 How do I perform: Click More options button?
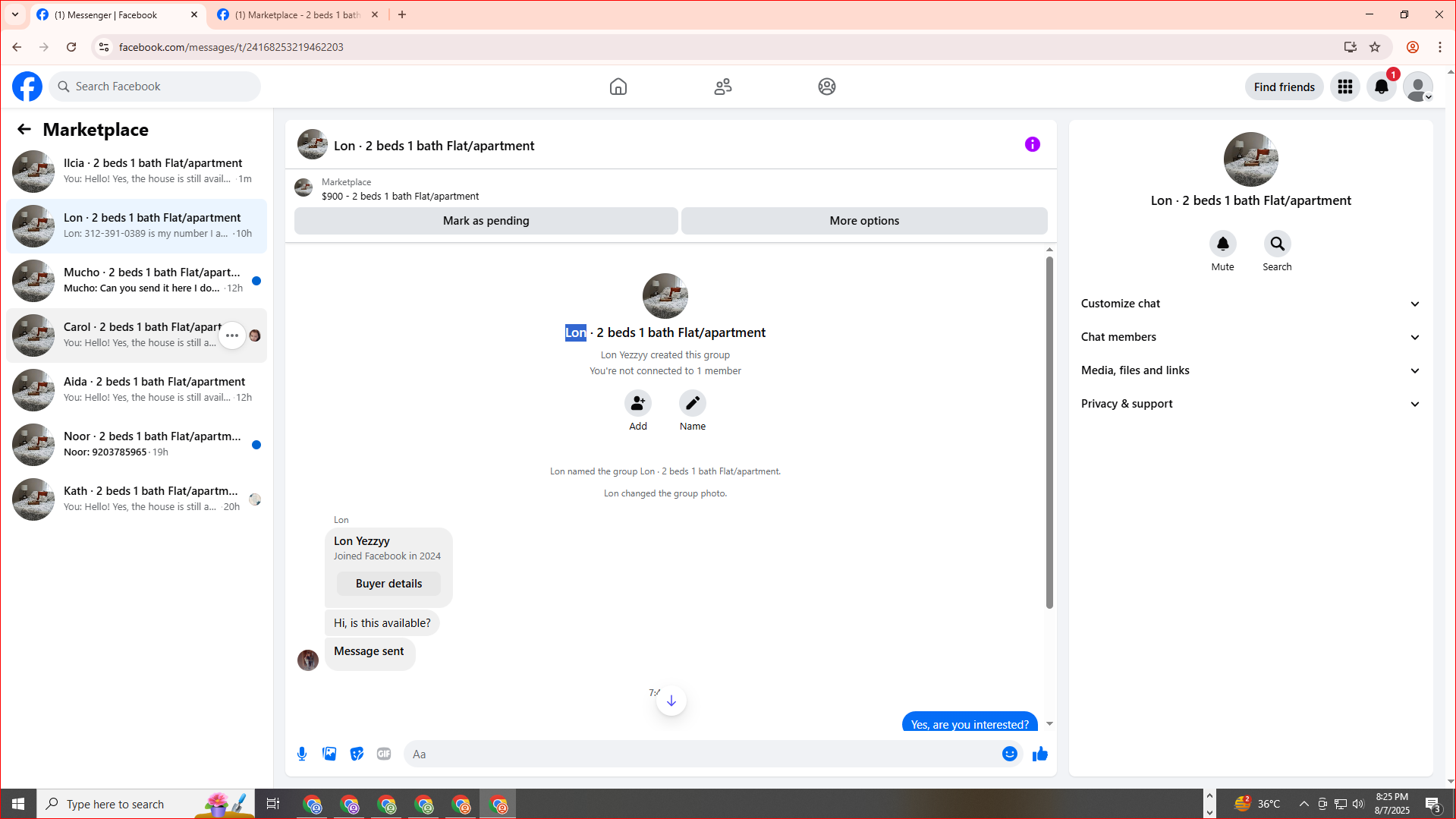click(x=864, y=221)
